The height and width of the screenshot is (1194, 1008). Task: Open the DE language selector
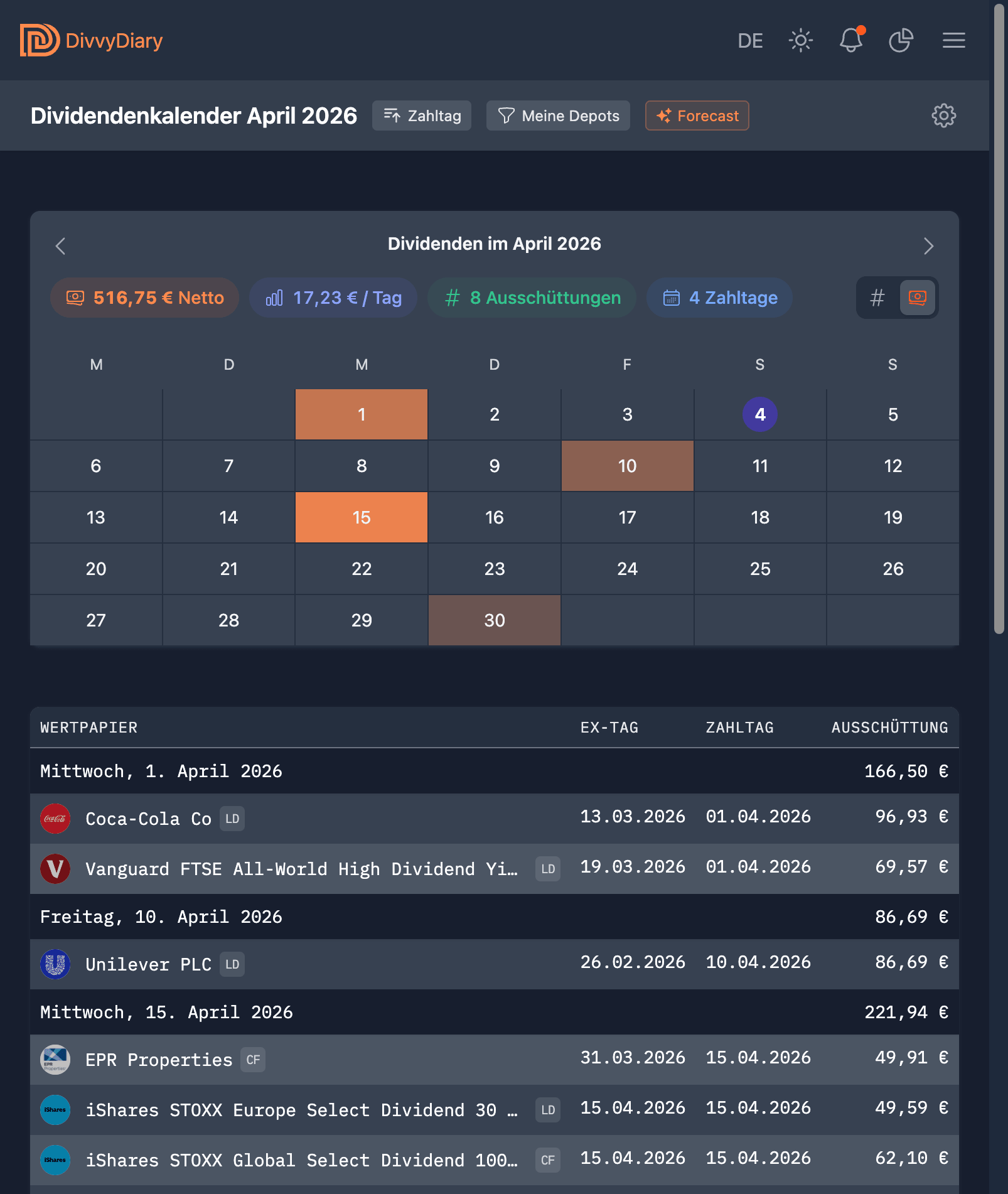click(x=751, y=40)
